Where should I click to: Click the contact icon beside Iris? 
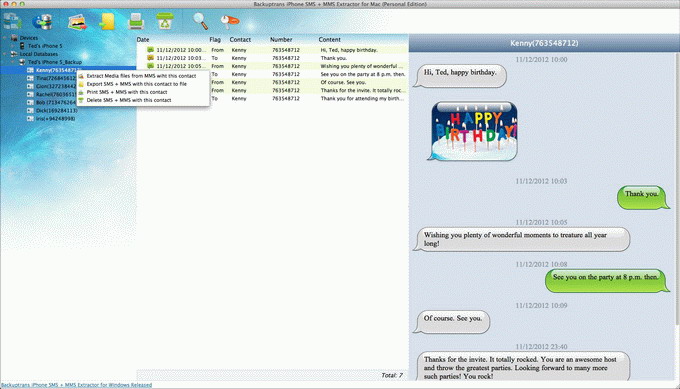coord(30,118)
